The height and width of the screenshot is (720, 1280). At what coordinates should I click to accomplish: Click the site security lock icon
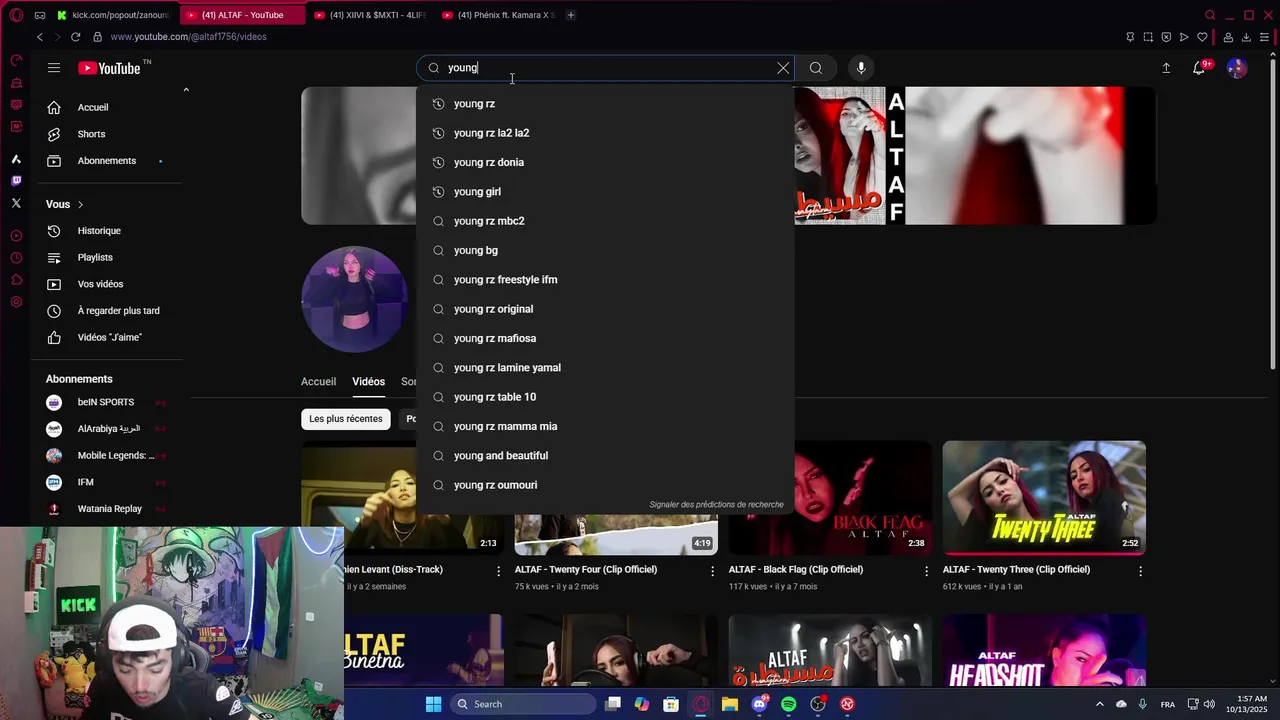pyautogui.click(x=97, y=37)
